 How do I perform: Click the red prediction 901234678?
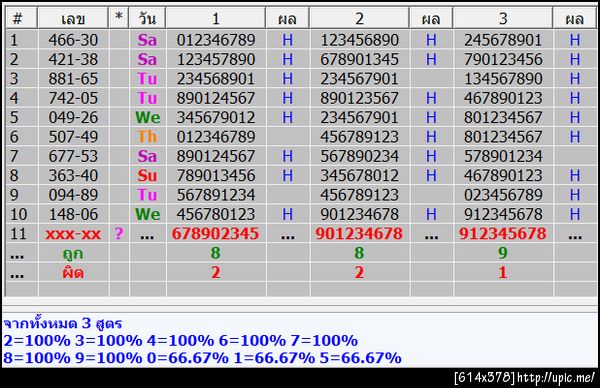(359, 233)
